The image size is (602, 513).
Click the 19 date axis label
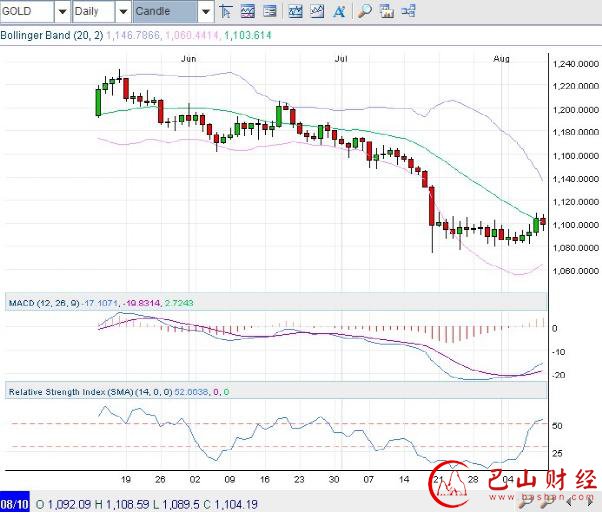126,480
